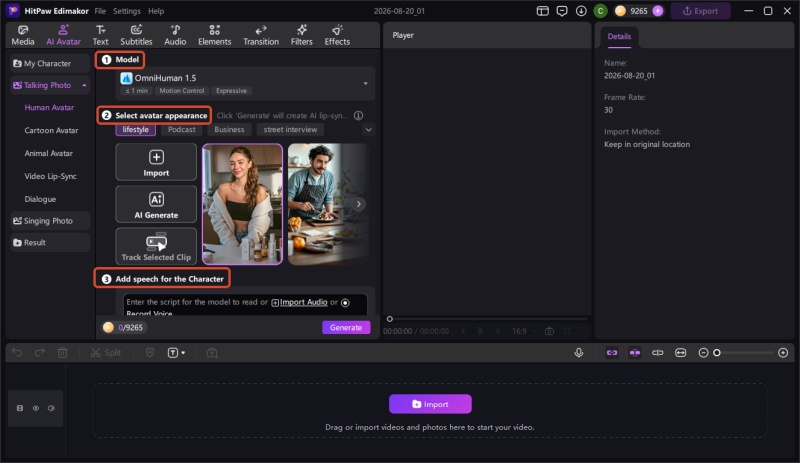
Task: Zoom out timeline with minus button
Action: [703, 353]
